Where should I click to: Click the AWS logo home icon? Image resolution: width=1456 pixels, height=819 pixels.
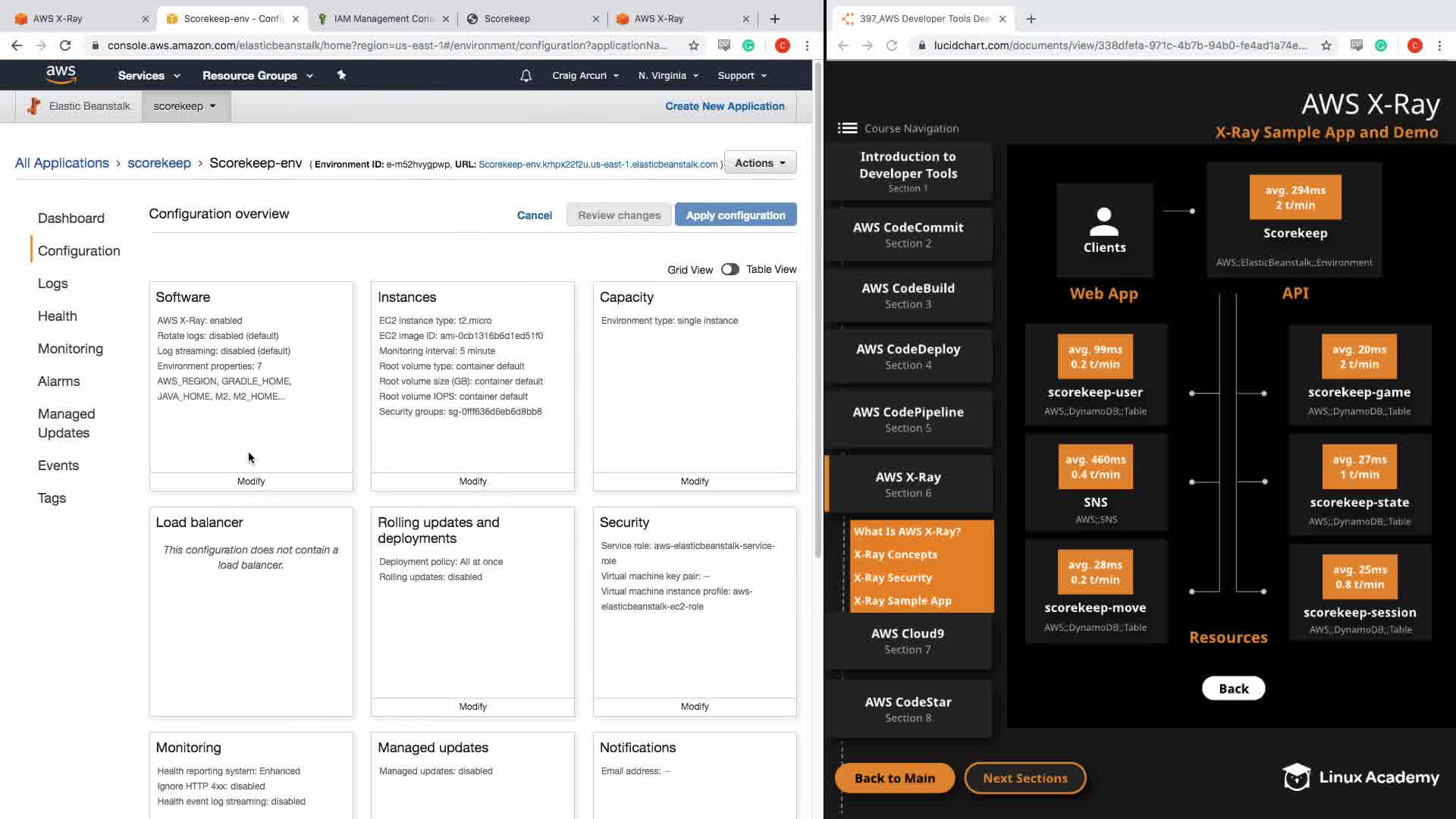[x=61, y=74]
